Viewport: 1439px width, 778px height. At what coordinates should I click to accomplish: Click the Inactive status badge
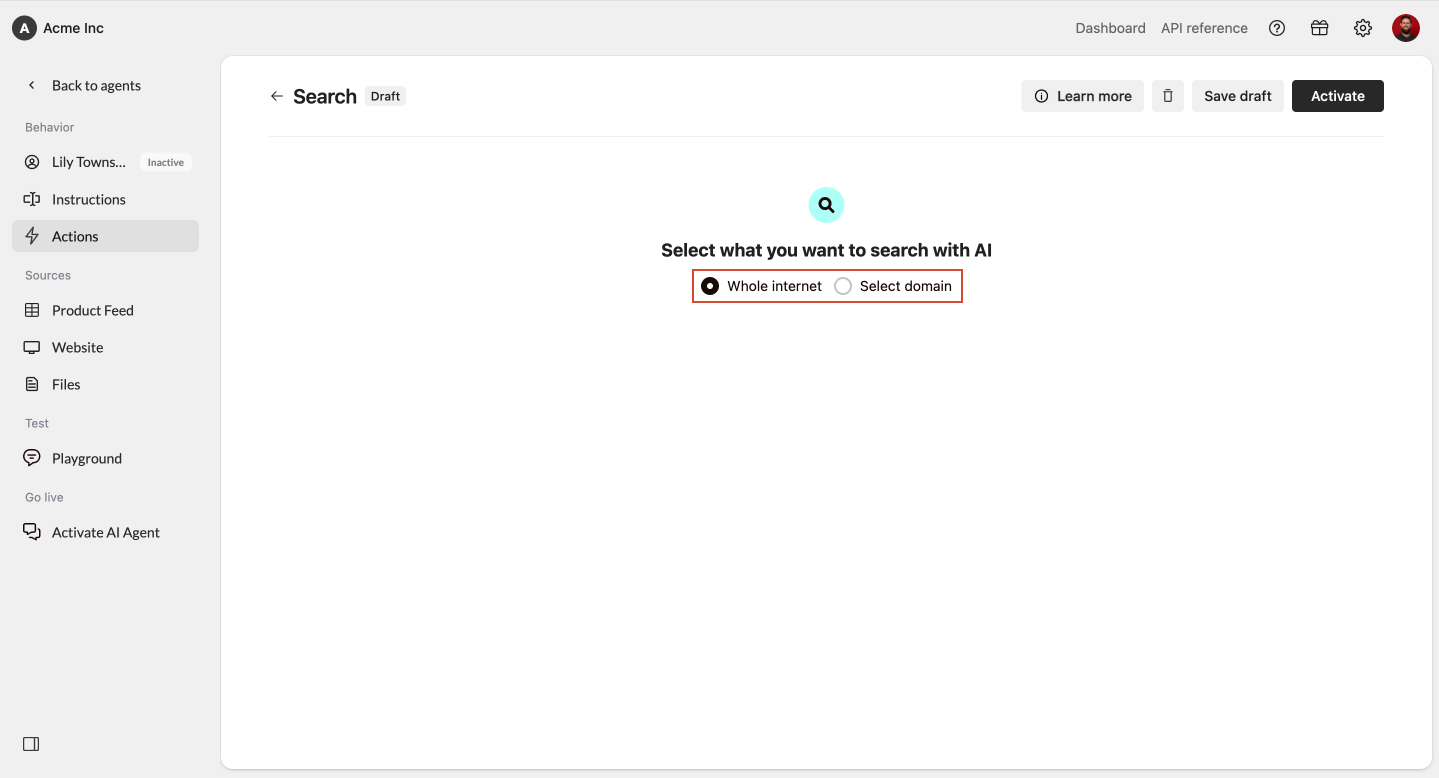coord(166,162)
